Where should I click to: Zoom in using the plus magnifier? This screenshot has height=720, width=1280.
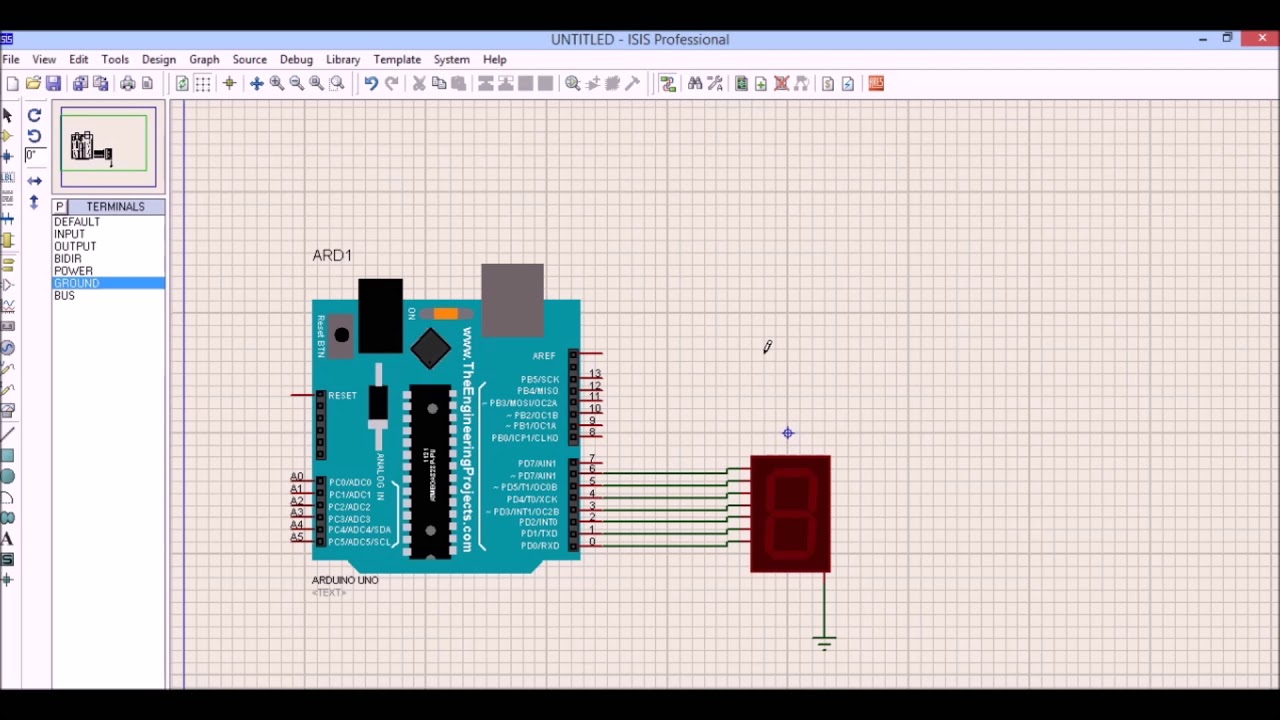[277, 84]
